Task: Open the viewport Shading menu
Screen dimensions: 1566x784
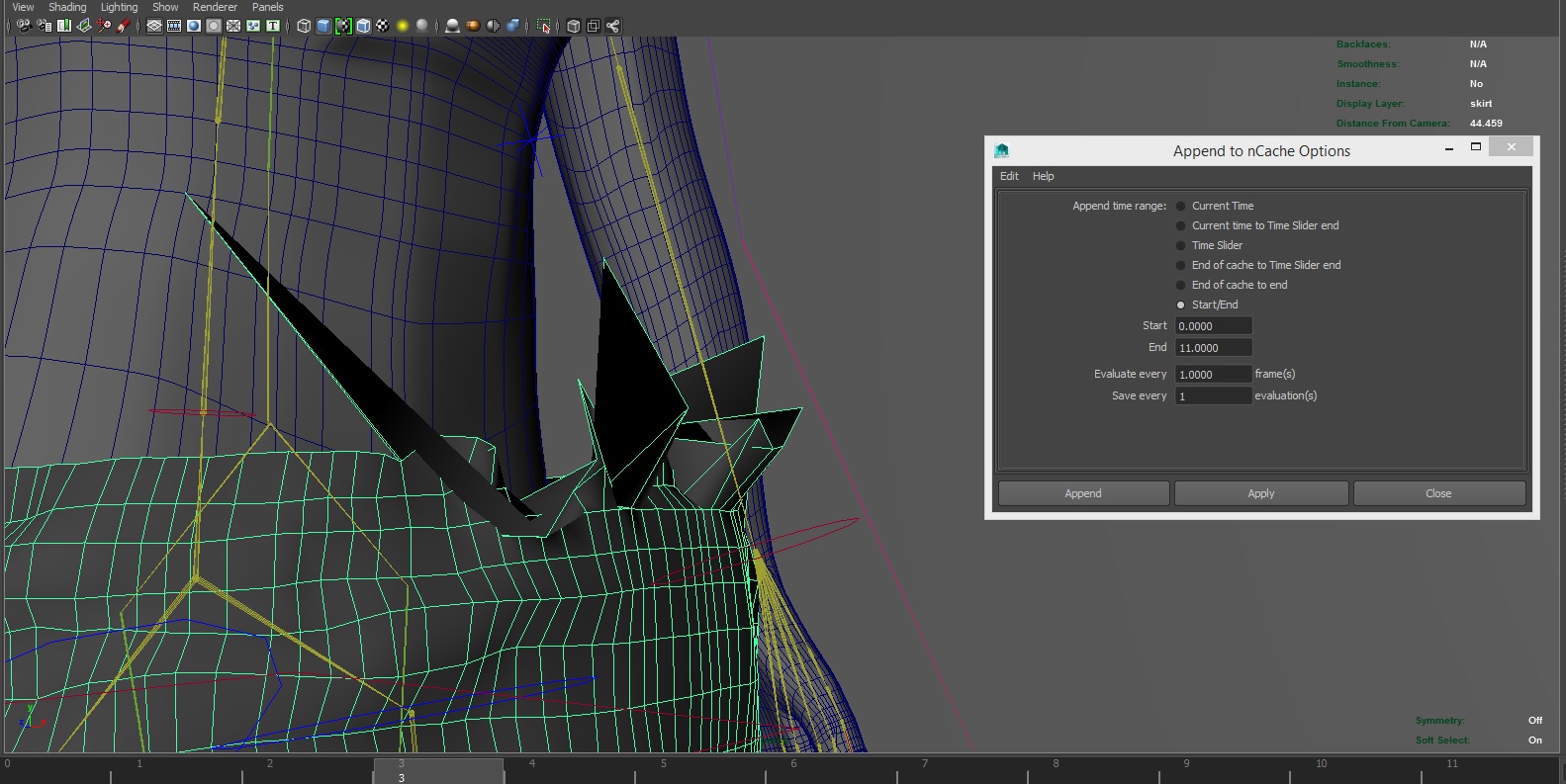Action: pyautogui.click(x=67, y=7)
